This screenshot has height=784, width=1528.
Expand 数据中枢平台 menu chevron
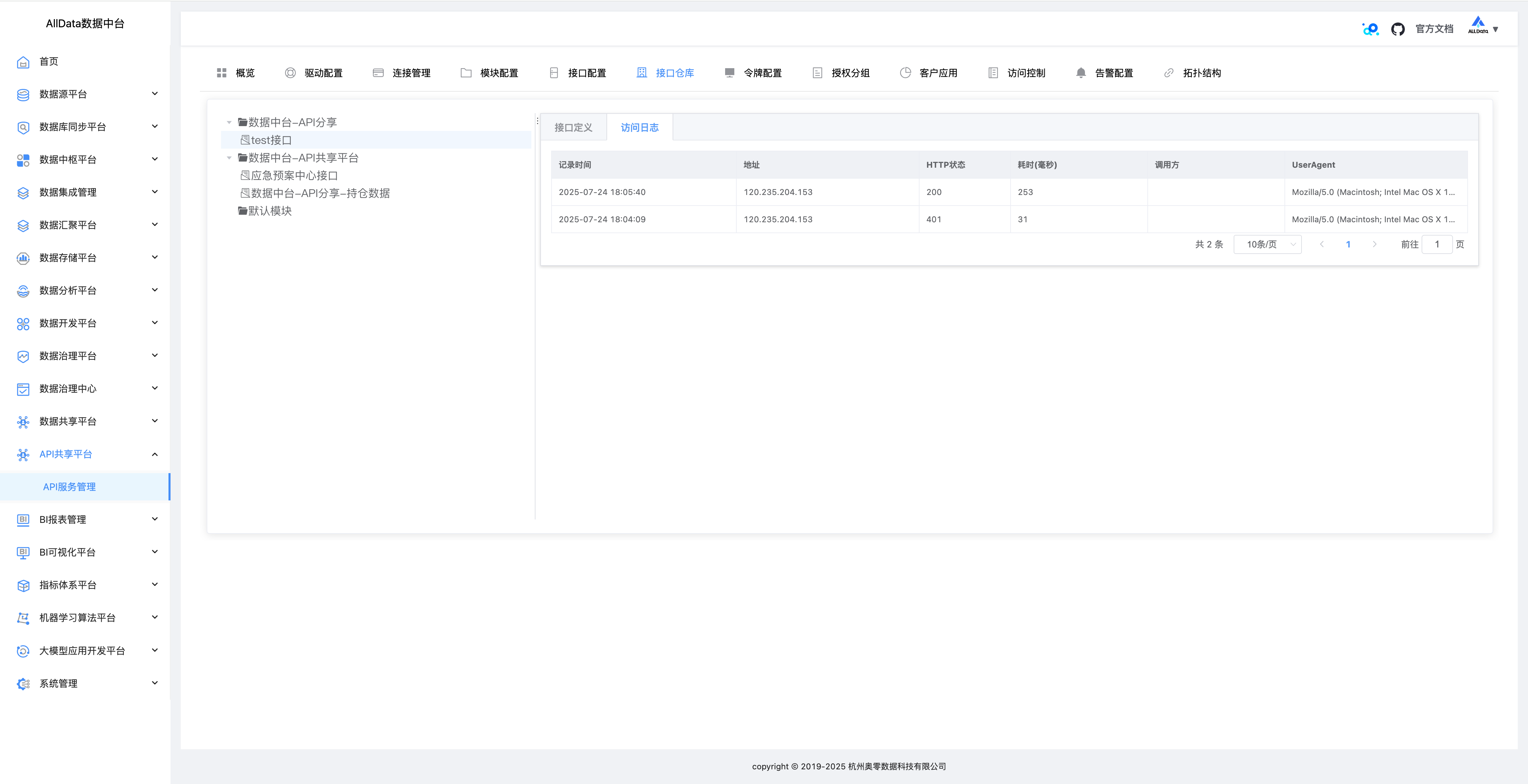155,159
